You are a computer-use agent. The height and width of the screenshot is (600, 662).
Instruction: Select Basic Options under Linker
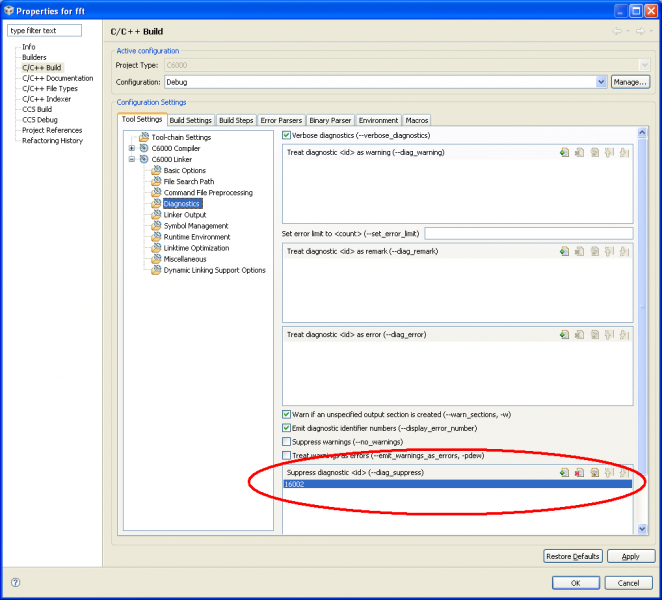184,170
